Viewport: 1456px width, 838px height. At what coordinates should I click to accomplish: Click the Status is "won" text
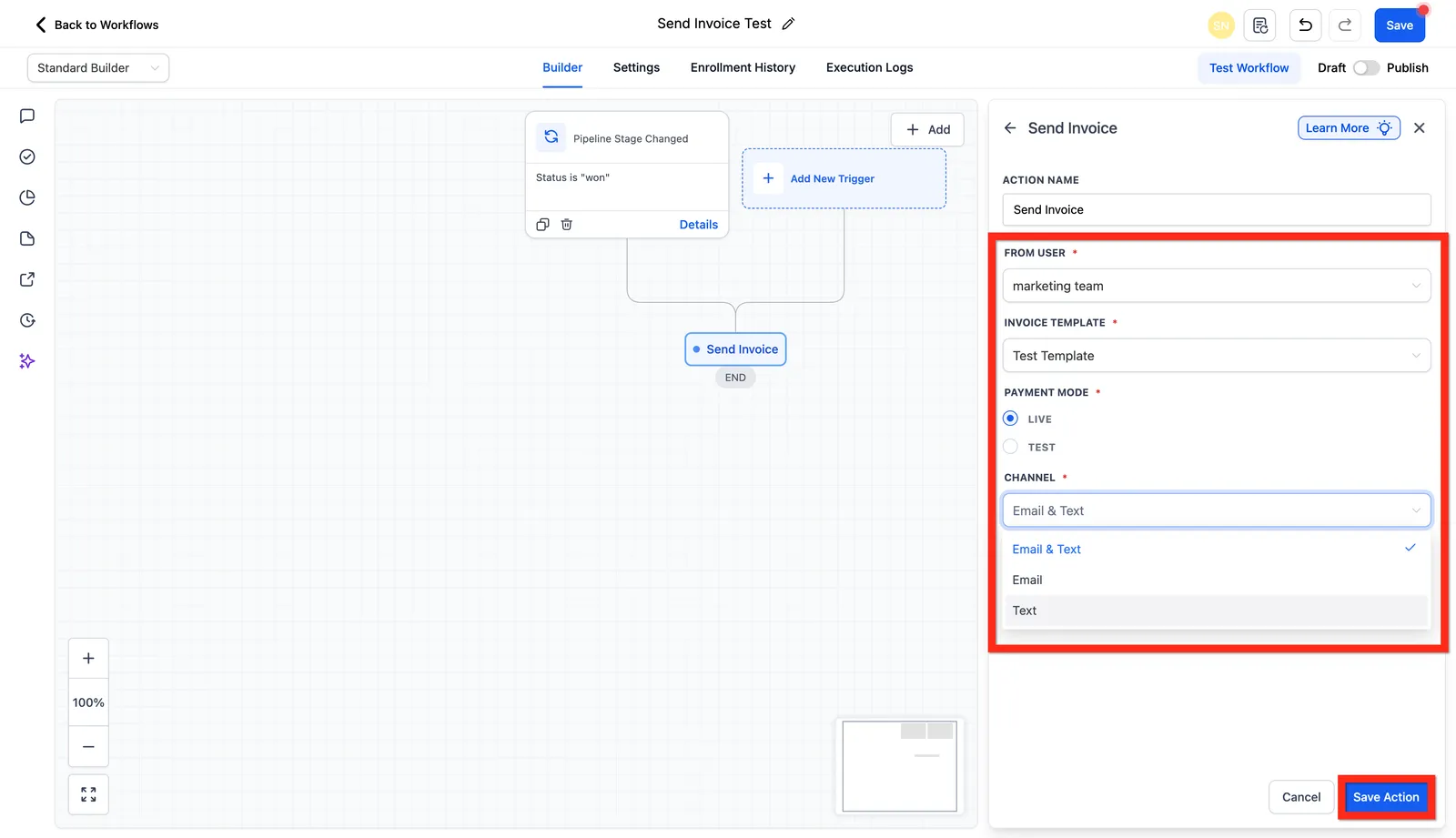click(572, 178)
